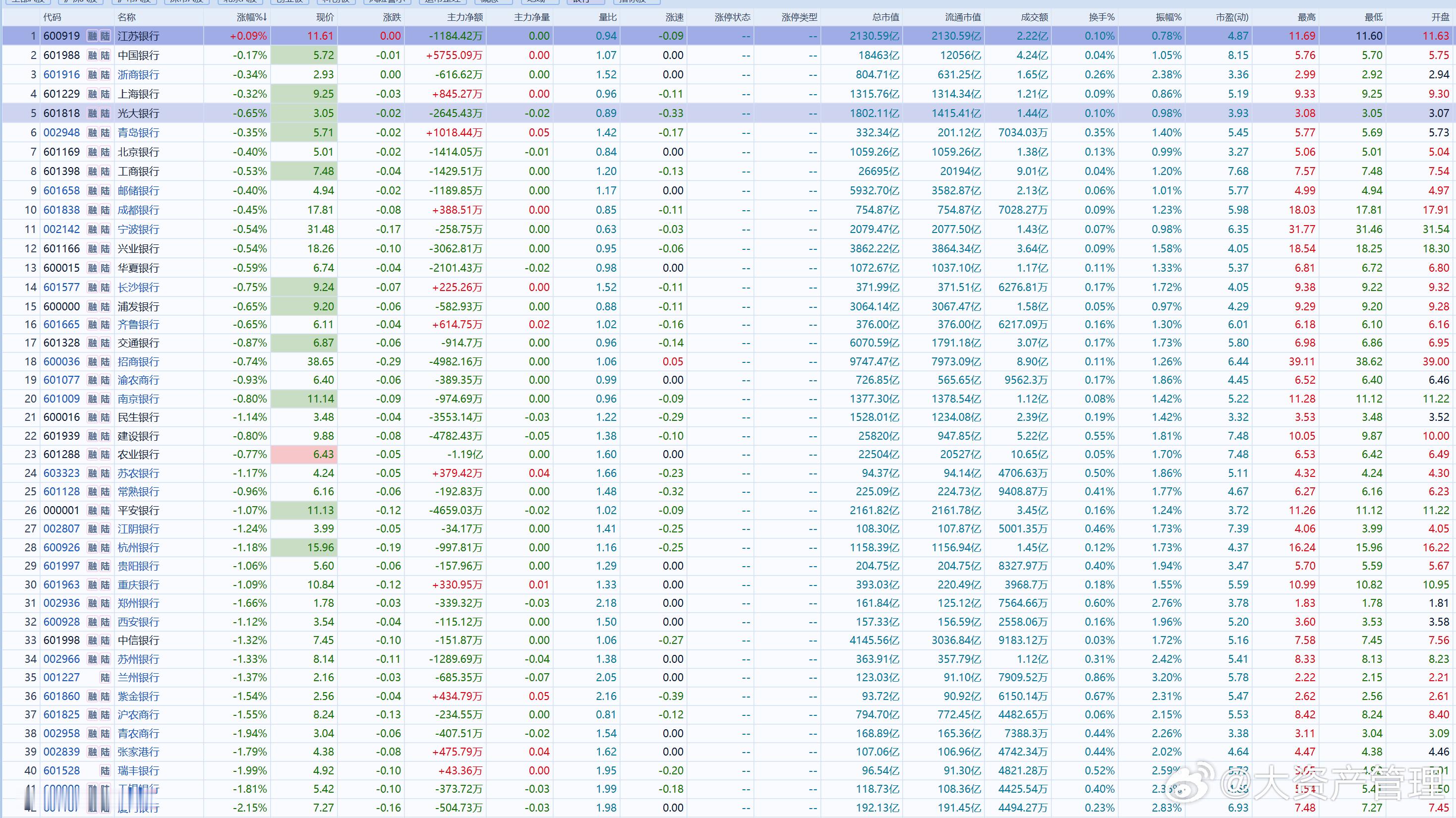
Task: Click the 渝农商行 stock name
Action: 138,380
